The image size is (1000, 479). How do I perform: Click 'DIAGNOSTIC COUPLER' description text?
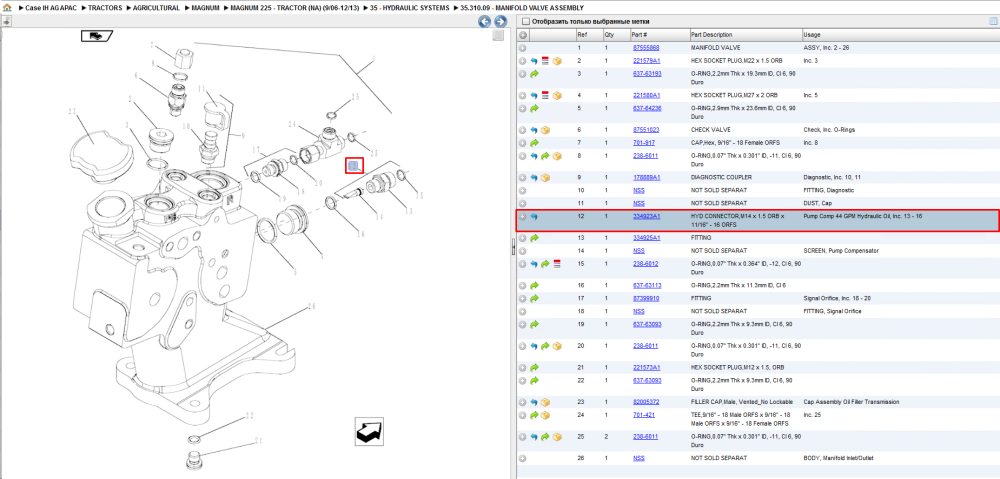click(x=721, y=177)
